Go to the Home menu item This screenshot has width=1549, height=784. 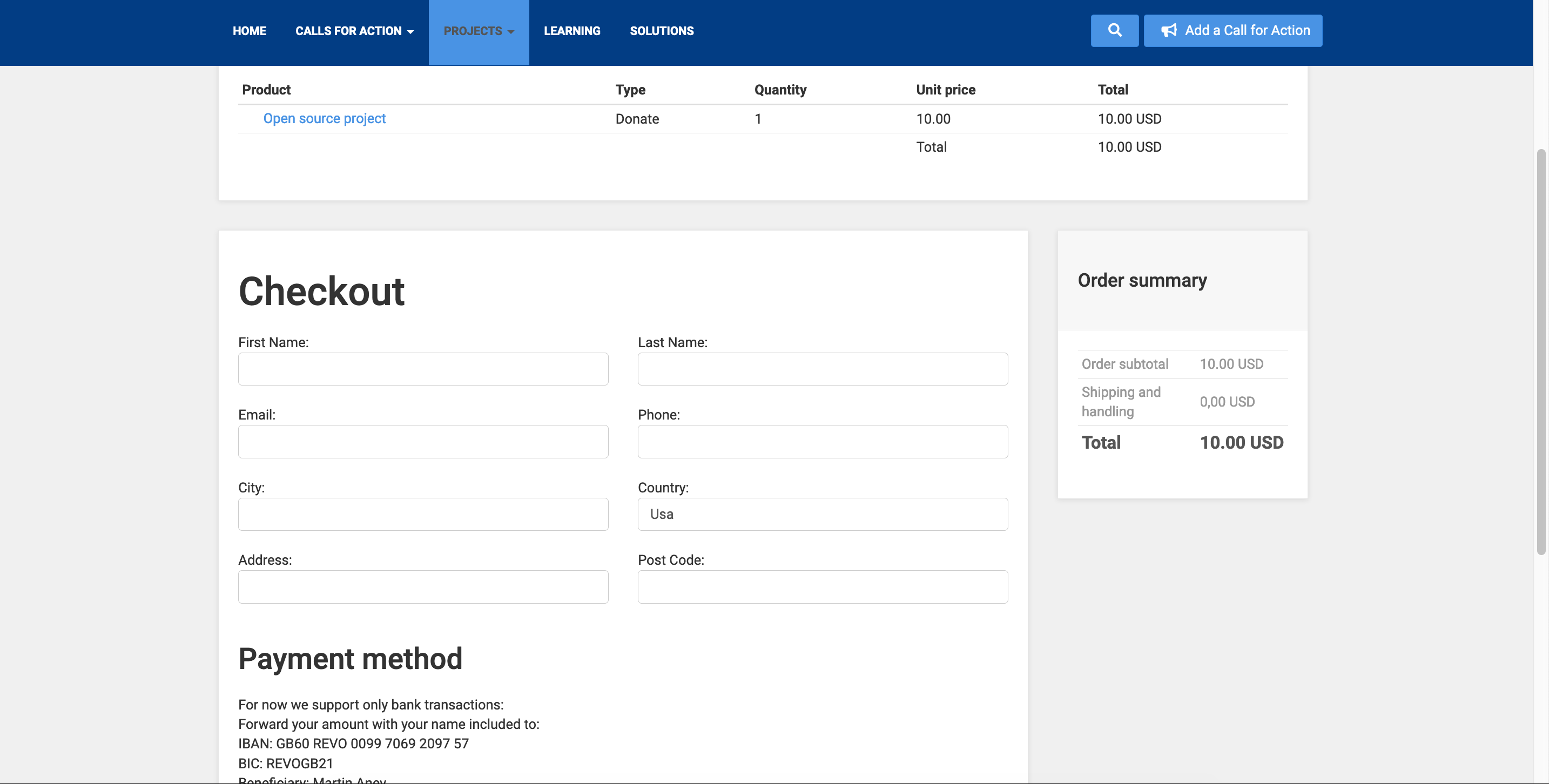click(249, 31)
